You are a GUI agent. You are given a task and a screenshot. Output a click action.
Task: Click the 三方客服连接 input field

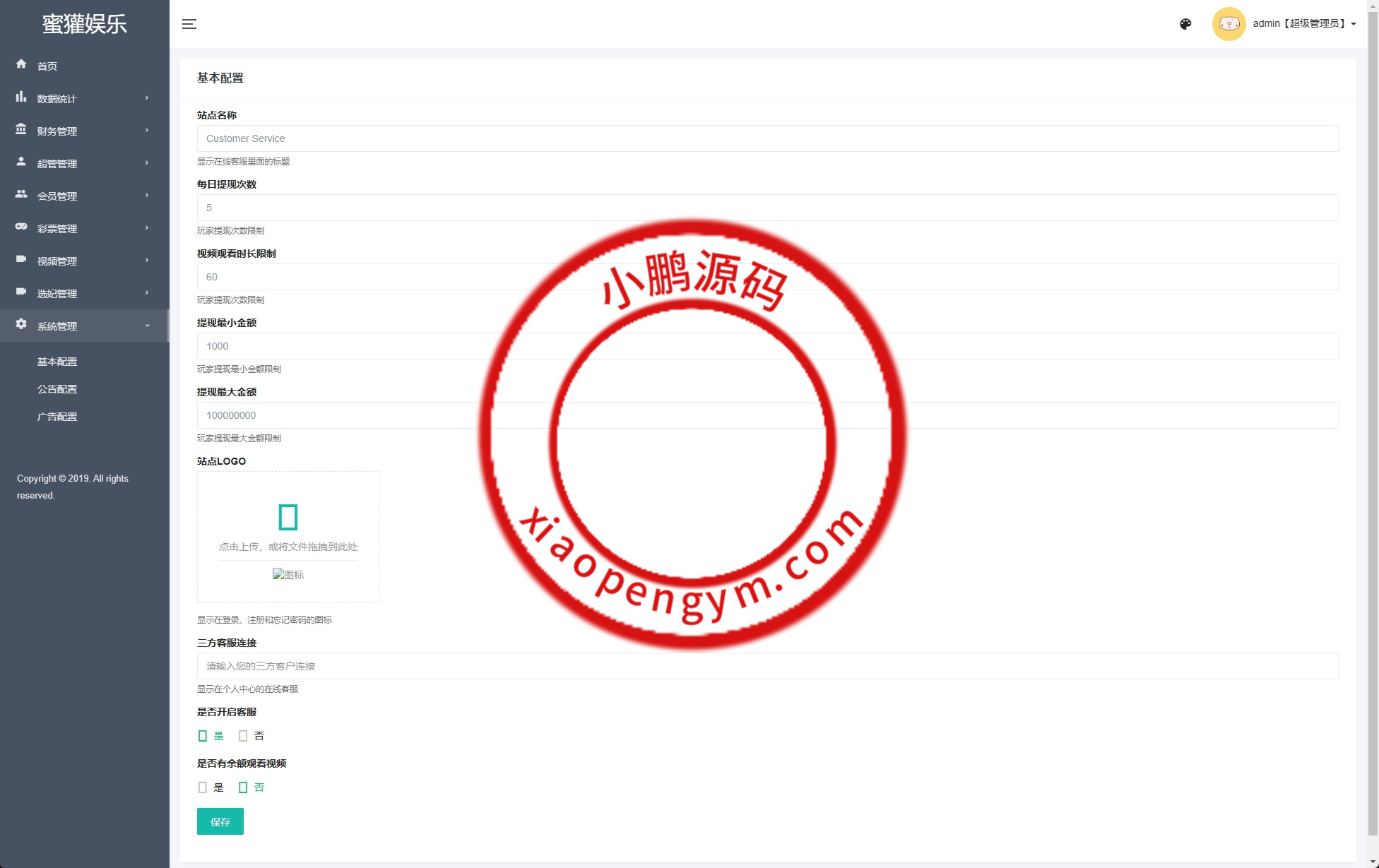coord(767,666)
